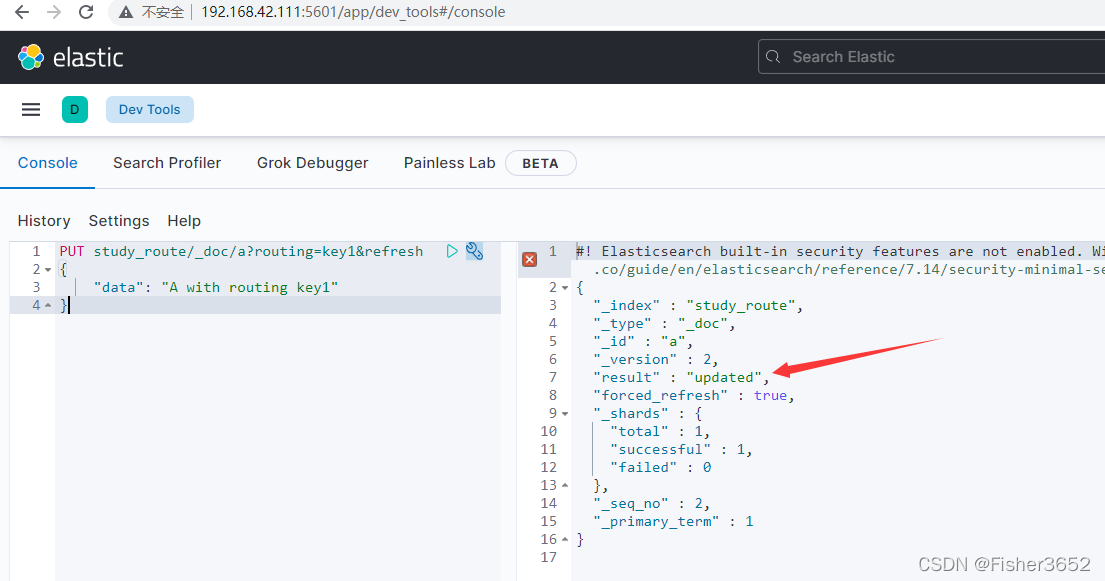Switch to the Console tab
This screenshot has height=581, width=1105.
coord(47,163)
